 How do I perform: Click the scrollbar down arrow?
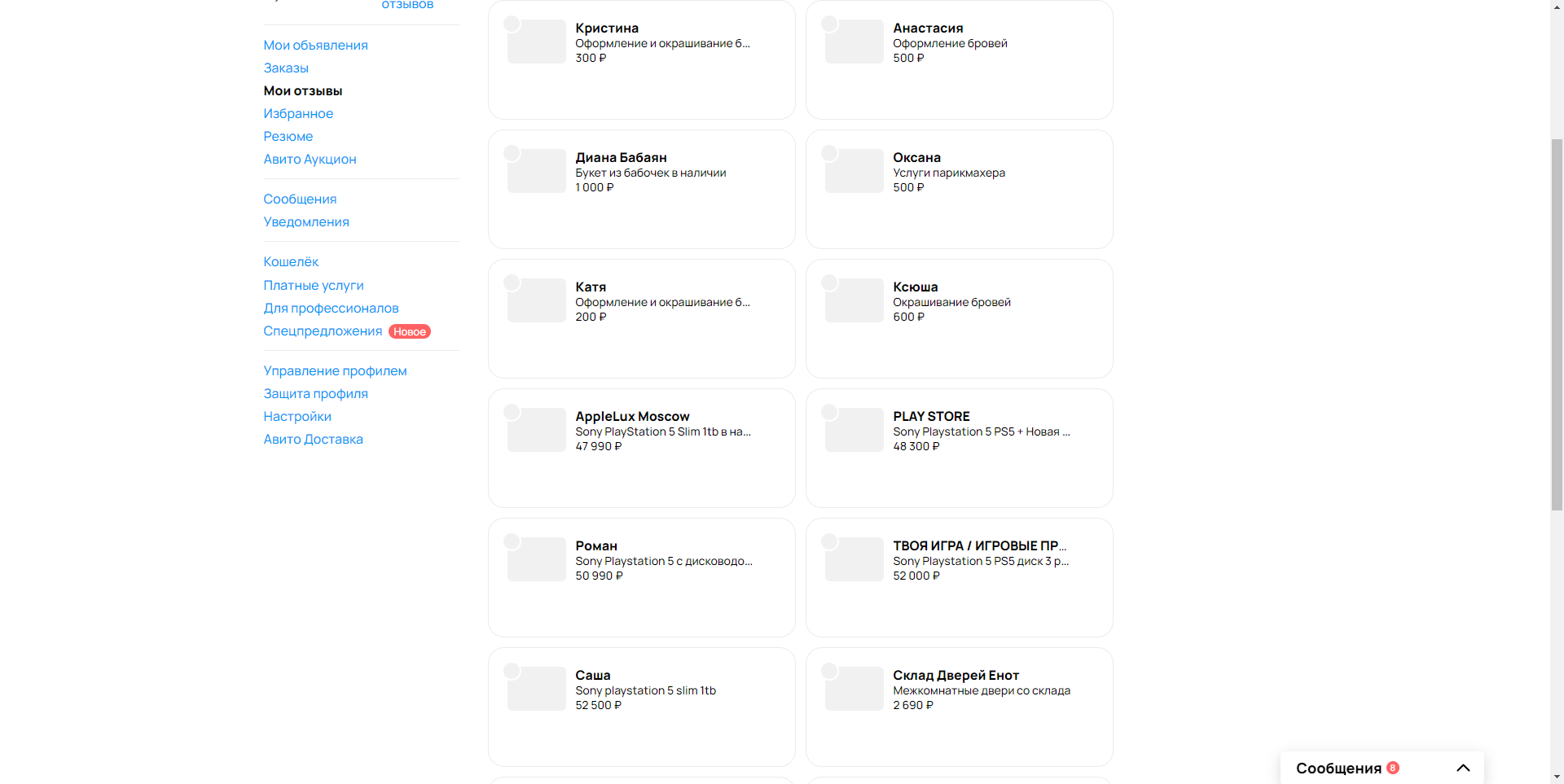[1557, 777]
